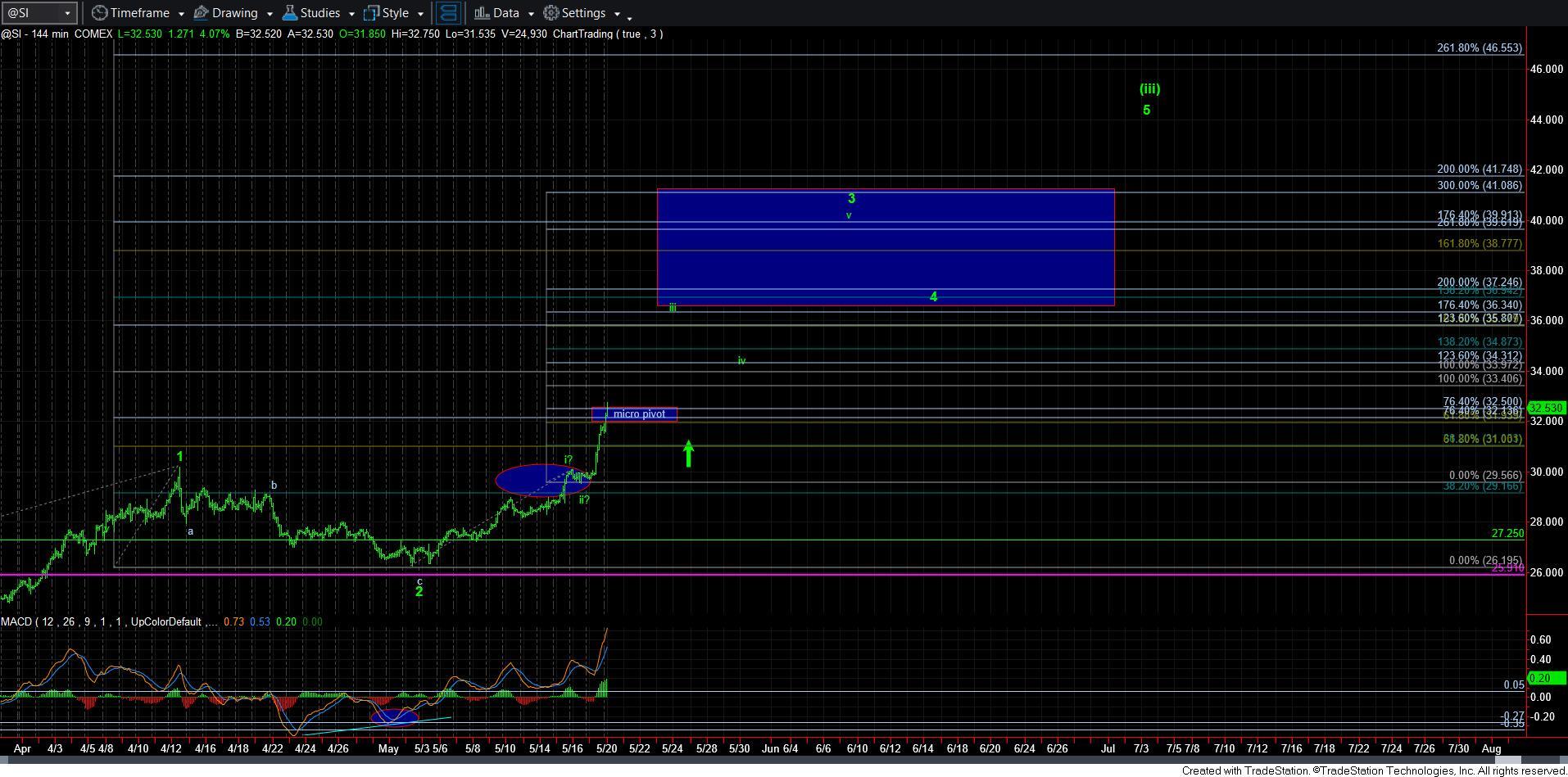Click the Timeframe clock icon

coord(99,13)
